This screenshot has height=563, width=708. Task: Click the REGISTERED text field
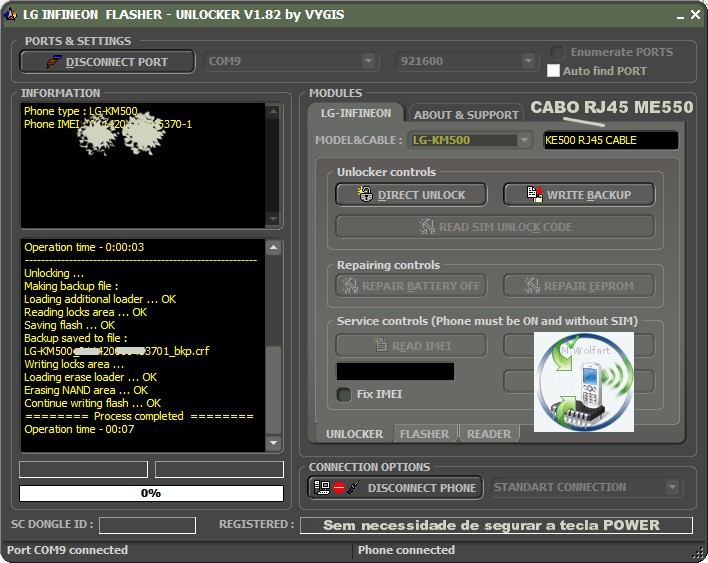tap(496, 525)
